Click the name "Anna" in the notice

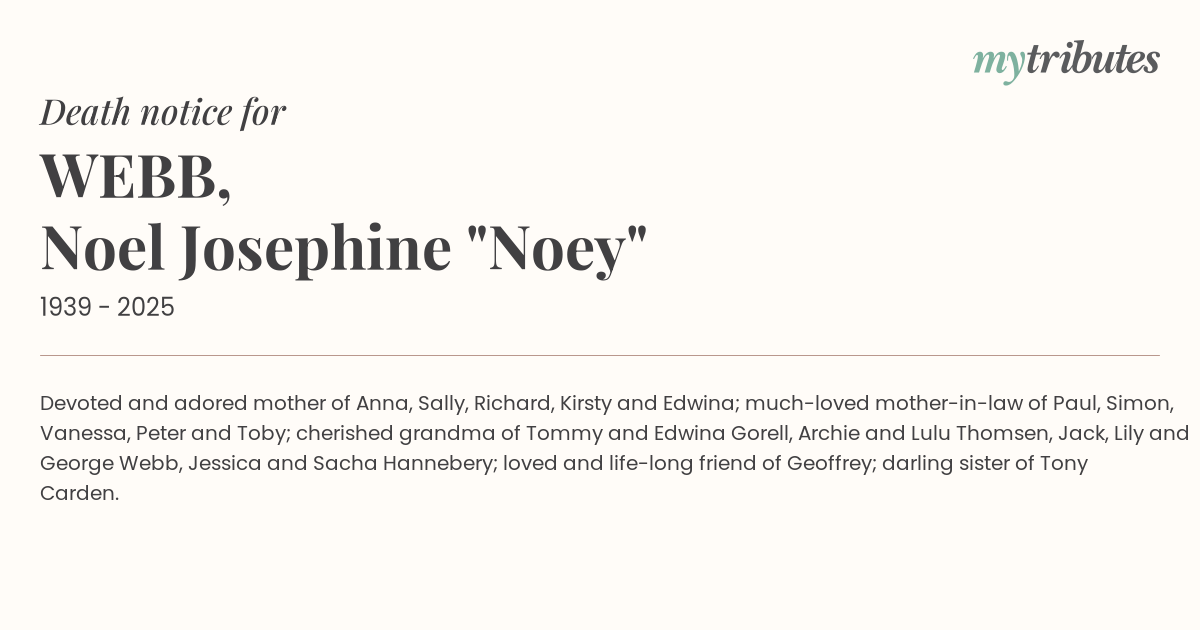click(x=381, y=404)
